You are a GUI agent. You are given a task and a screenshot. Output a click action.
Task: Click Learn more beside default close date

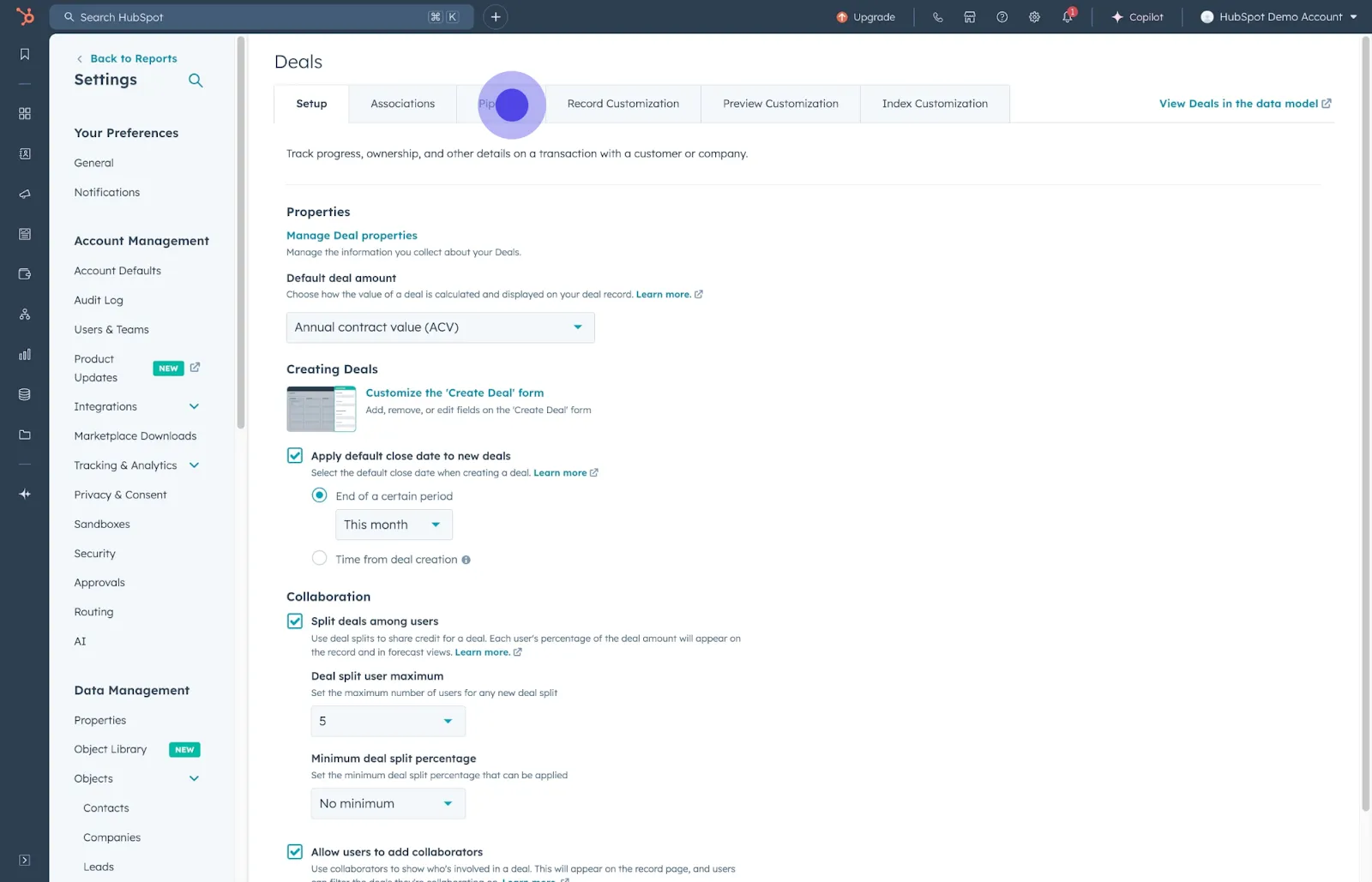[x=560, y=473]
